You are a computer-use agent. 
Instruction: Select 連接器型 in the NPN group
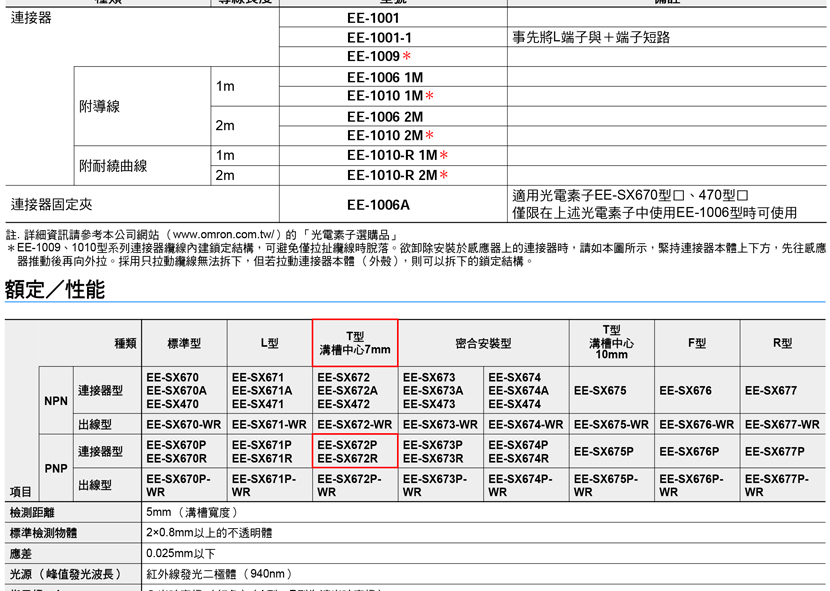(101, 391)
